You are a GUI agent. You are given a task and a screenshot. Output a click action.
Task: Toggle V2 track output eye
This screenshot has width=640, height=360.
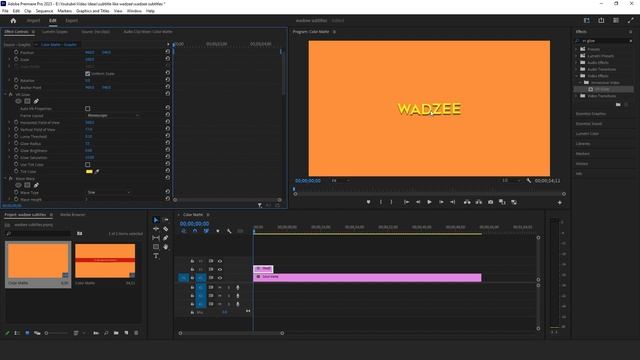tap(220, 269)
